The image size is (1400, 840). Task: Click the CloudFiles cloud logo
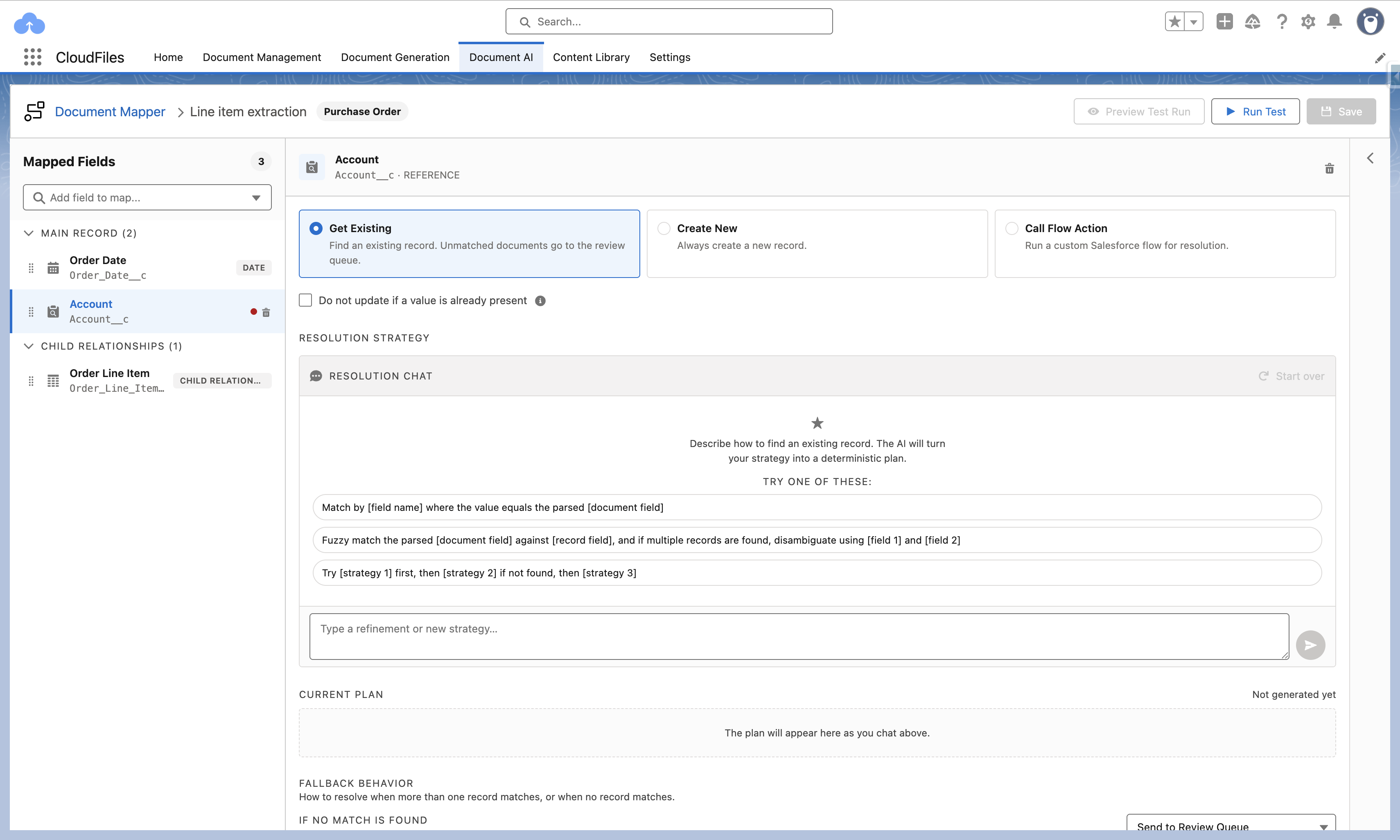(29, 24)
